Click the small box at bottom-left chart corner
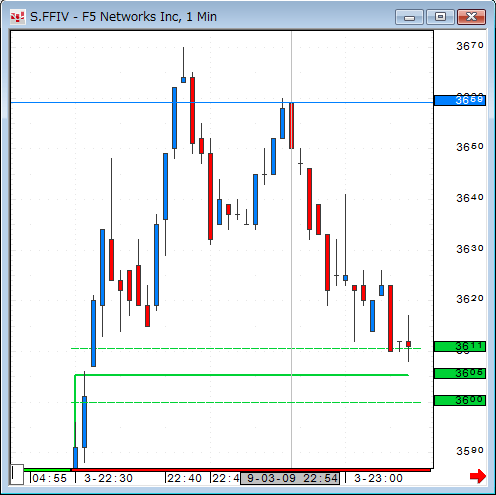Image resolution: width=496 pixels, height=495 pixels. 17,474
